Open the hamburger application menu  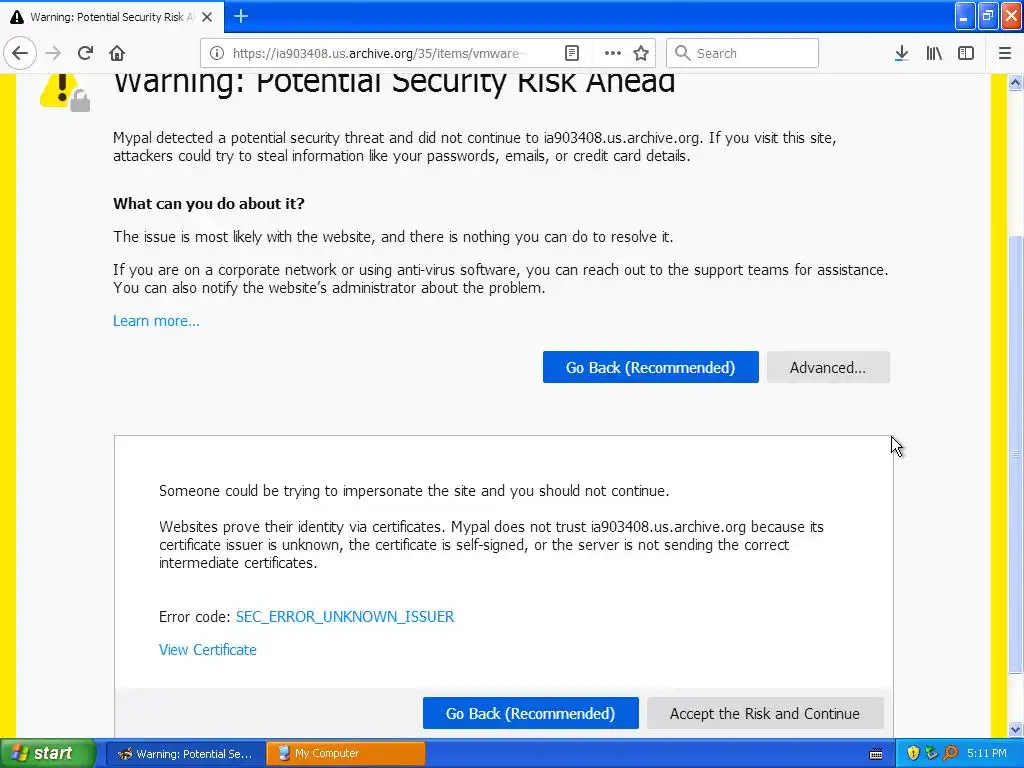[1005, 53]
